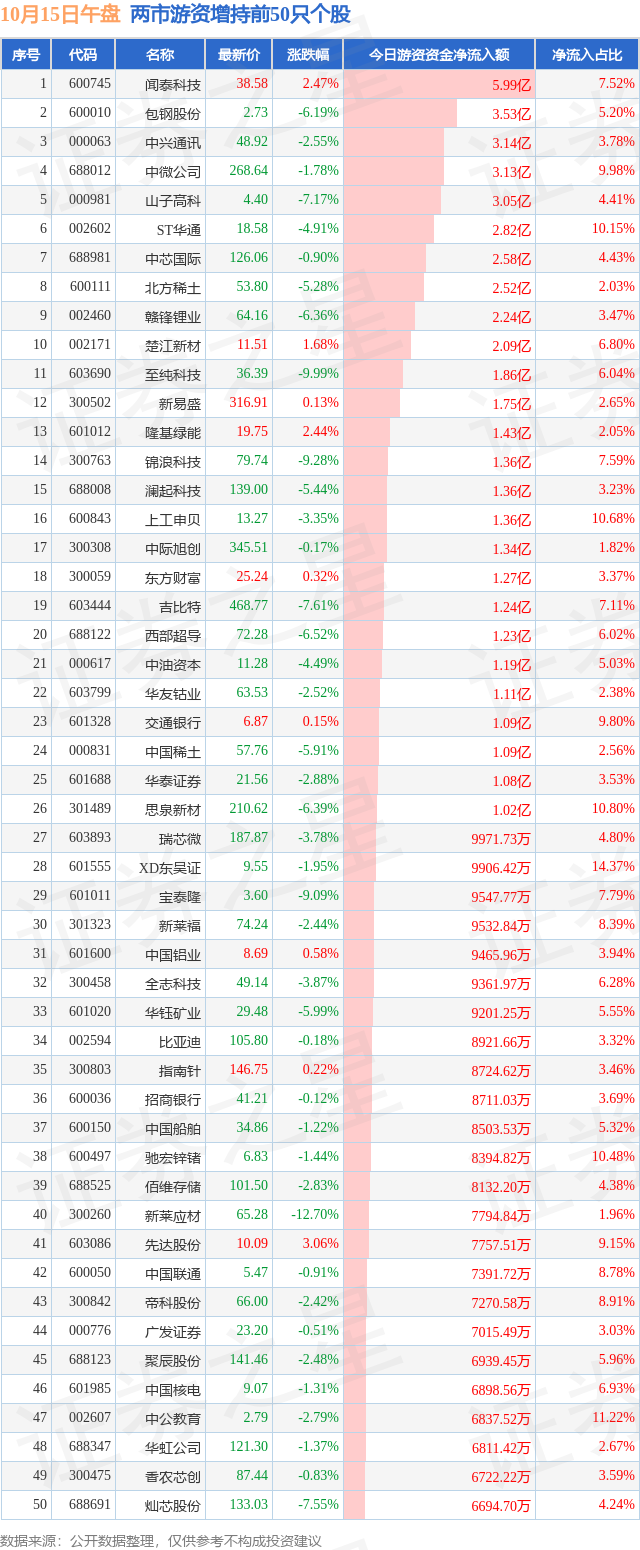This screenshot has height=1550, width=640.
Task: Click the 中油资本 stock name
Action: [x=173, y=665]
